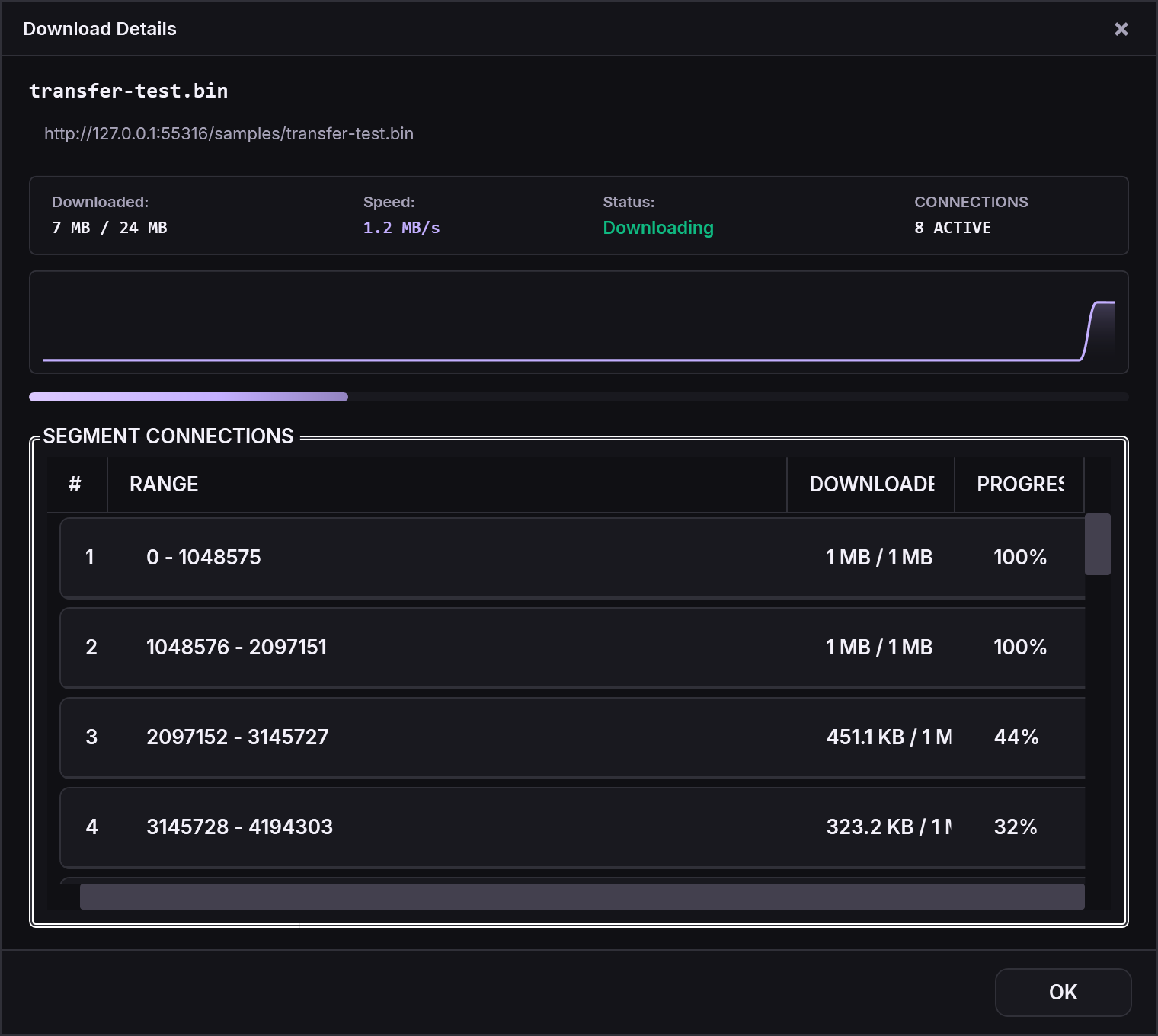The width and height of the screenshot is (1158, 1036).
Task: Click the download URL text
Action: click(x=229, y=133)
